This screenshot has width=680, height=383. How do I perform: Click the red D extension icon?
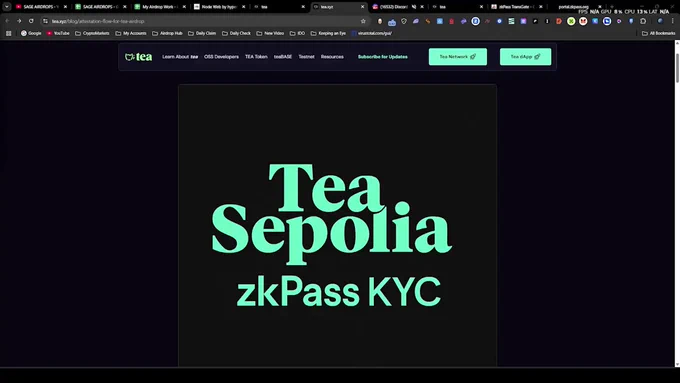click(559, 21)
